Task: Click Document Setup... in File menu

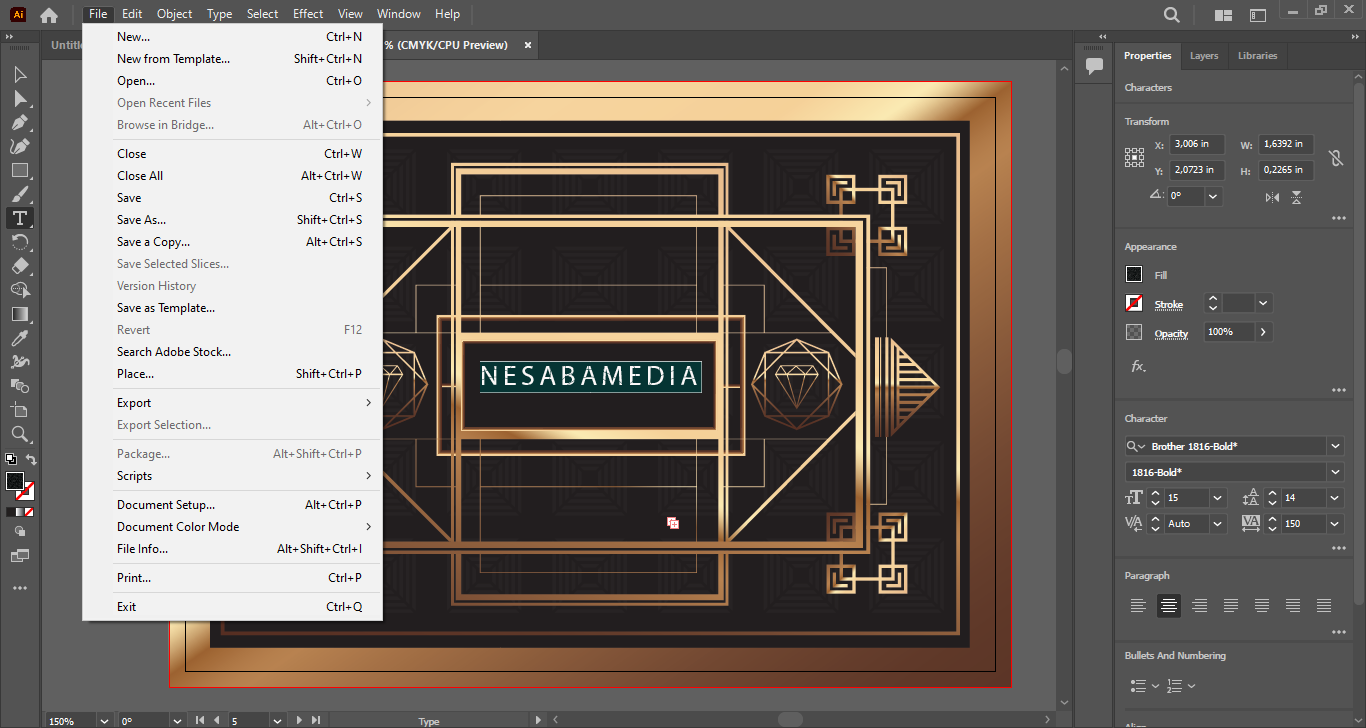Action: (x=166, y=505)
